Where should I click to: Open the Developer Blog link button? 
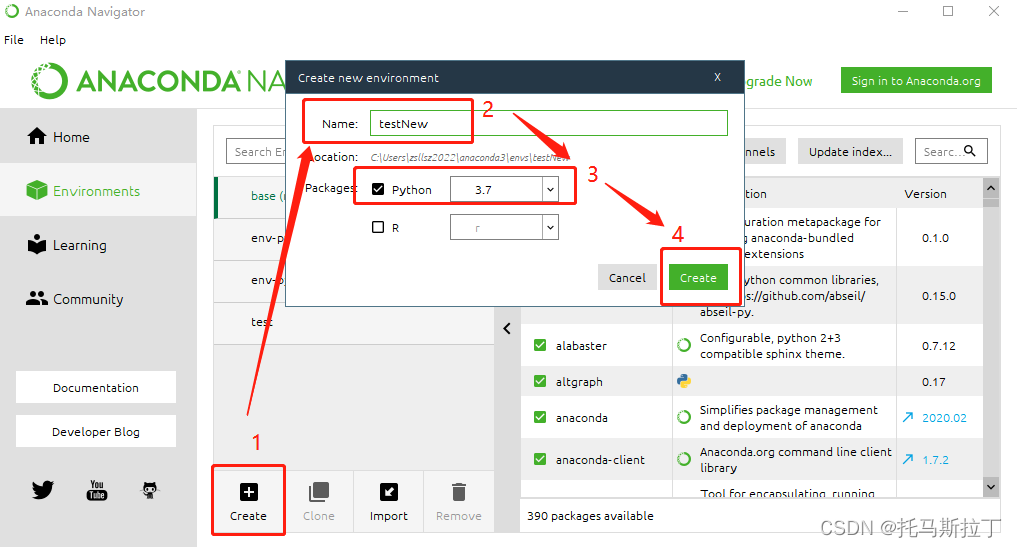(95, 432)
